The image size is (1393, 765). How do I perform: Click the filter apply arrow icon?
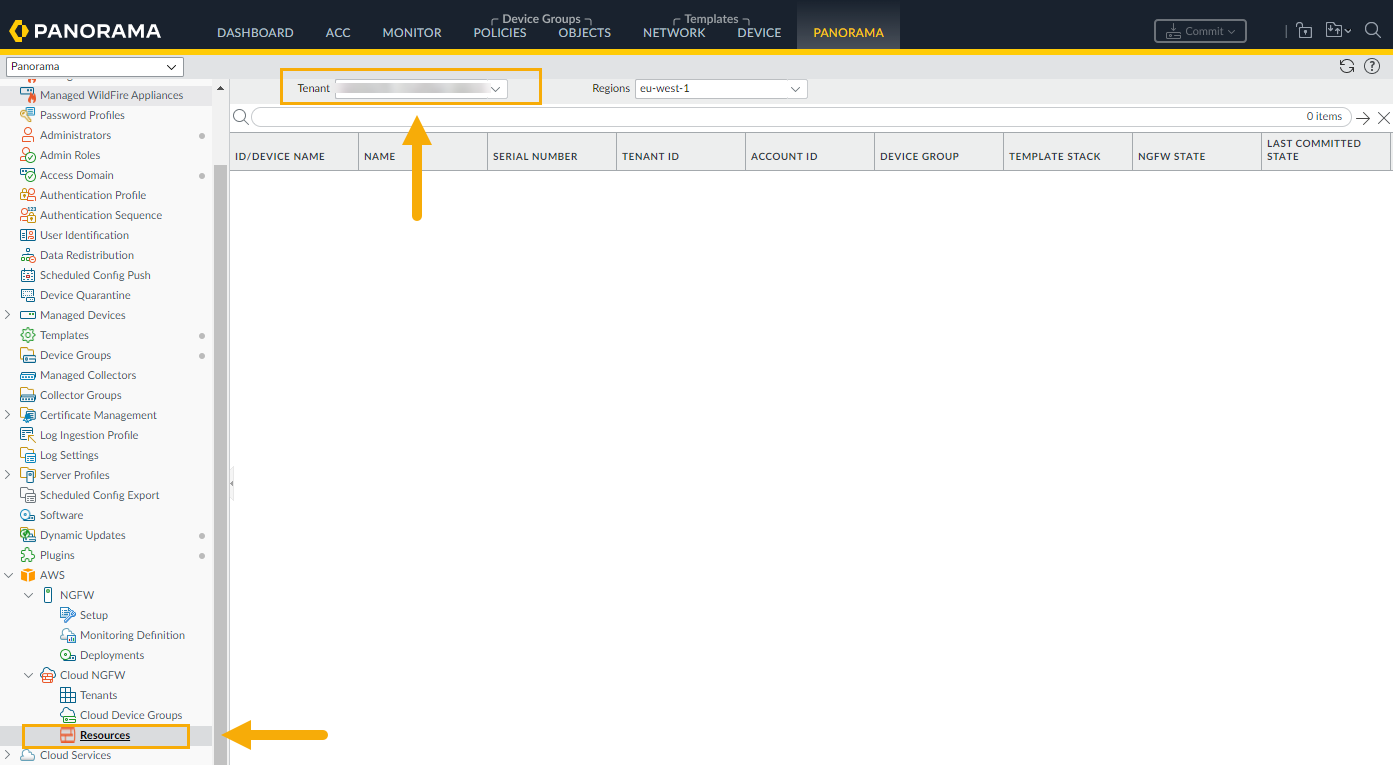(1363, 118)
